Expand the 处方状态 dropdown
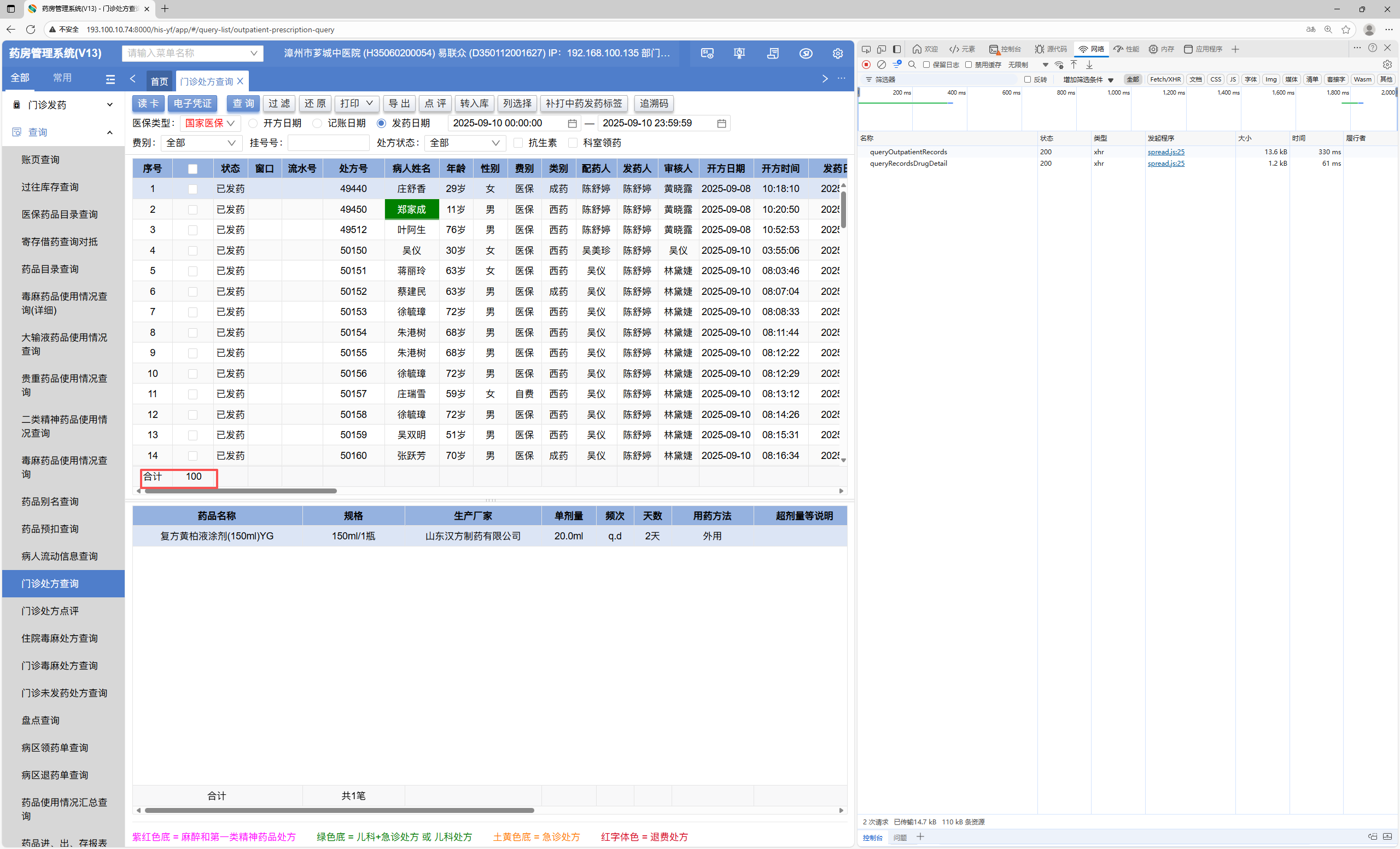The width and height of the screenshot is (1400, 849). tap(465, 143)
